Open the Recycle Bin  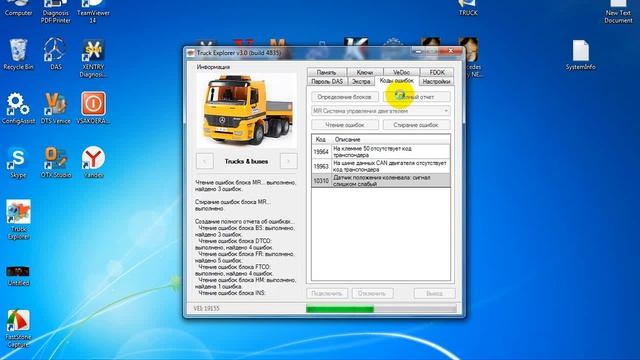pyautogui.click(x=18, y=55)
